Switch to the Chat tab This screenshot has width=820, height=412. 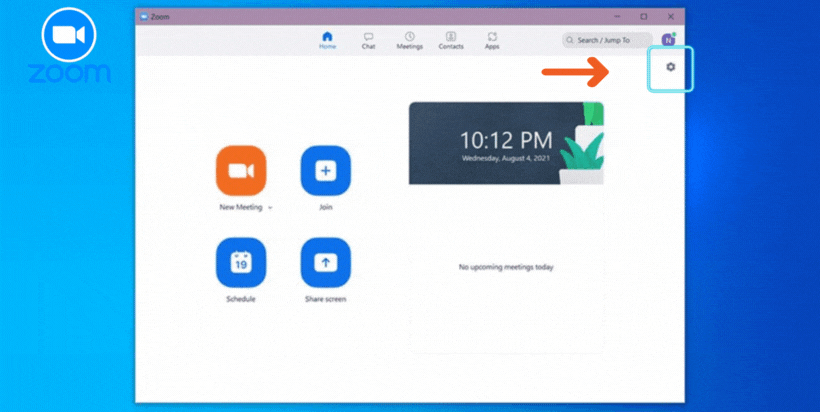368,40
